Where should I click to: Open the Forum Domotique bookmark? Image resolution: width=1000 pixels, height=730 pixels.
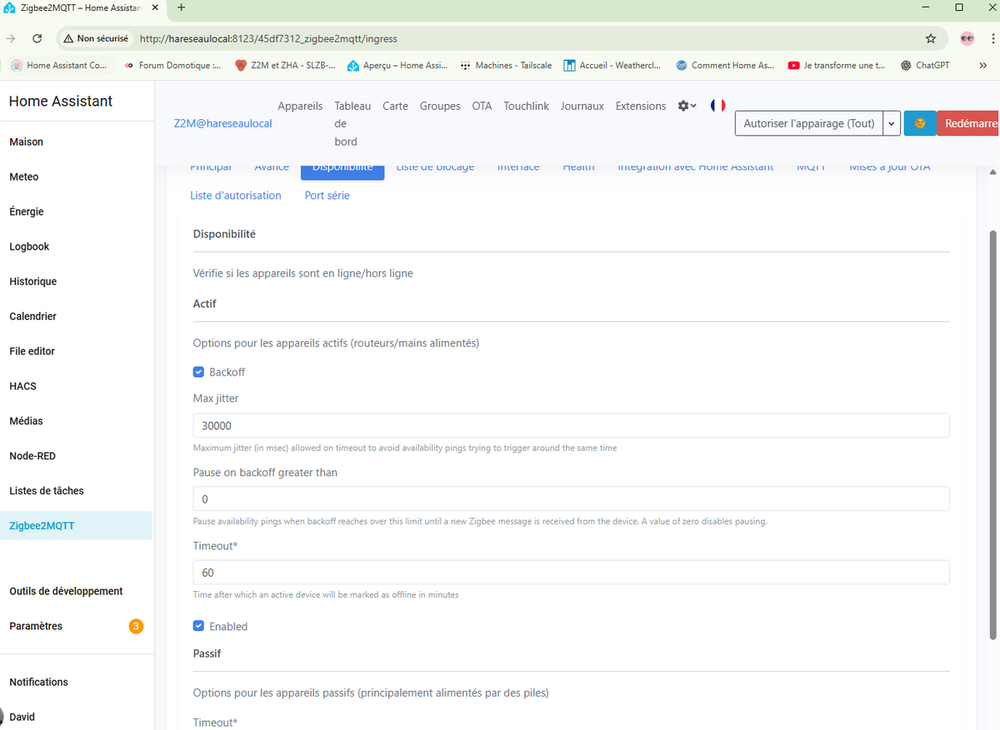[172, 65]
